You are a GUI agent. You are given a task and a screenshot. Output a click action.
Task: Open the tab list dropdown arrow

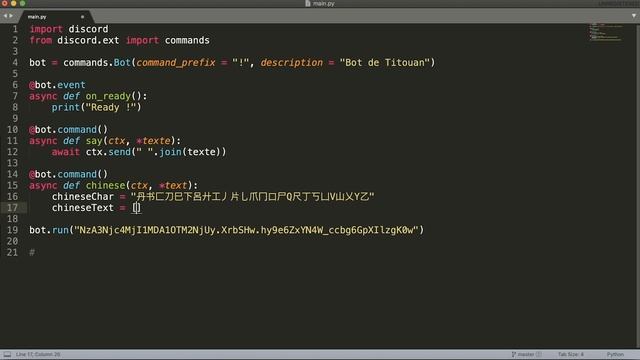coord(634,16)
